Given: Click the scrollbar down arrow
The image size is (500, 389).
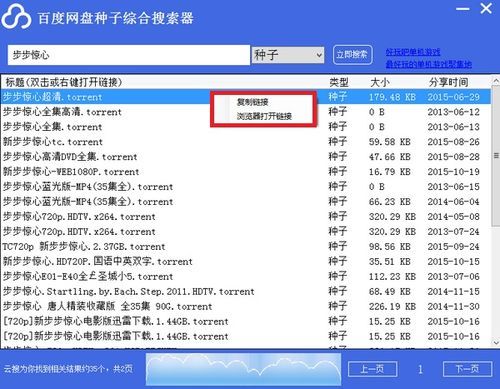Looking at the screenshot, I should [x=496, y=342].
